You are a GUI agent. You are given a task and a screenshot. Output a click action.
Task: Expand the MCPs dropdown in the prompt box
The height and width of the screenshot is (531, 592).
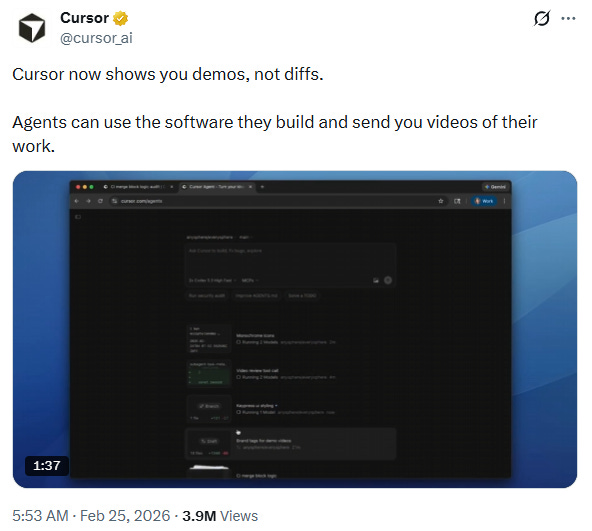250,281
